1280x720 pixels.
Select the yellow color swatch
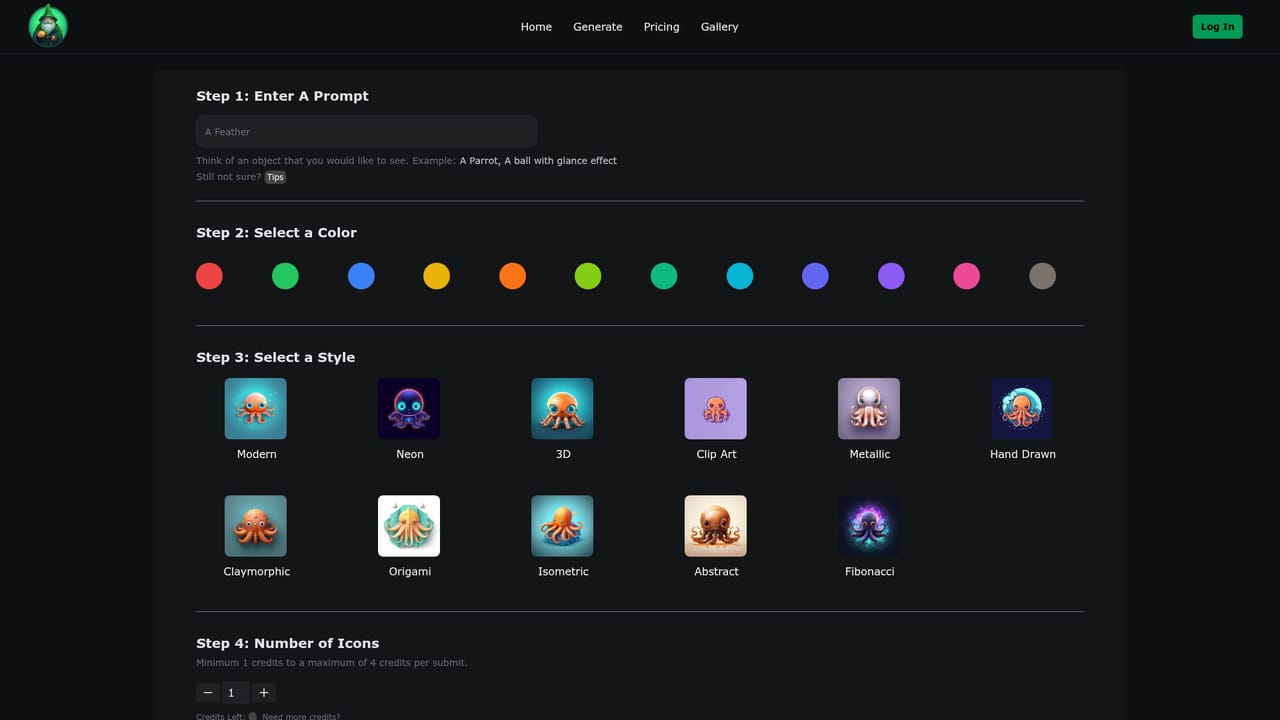point(437,276)
